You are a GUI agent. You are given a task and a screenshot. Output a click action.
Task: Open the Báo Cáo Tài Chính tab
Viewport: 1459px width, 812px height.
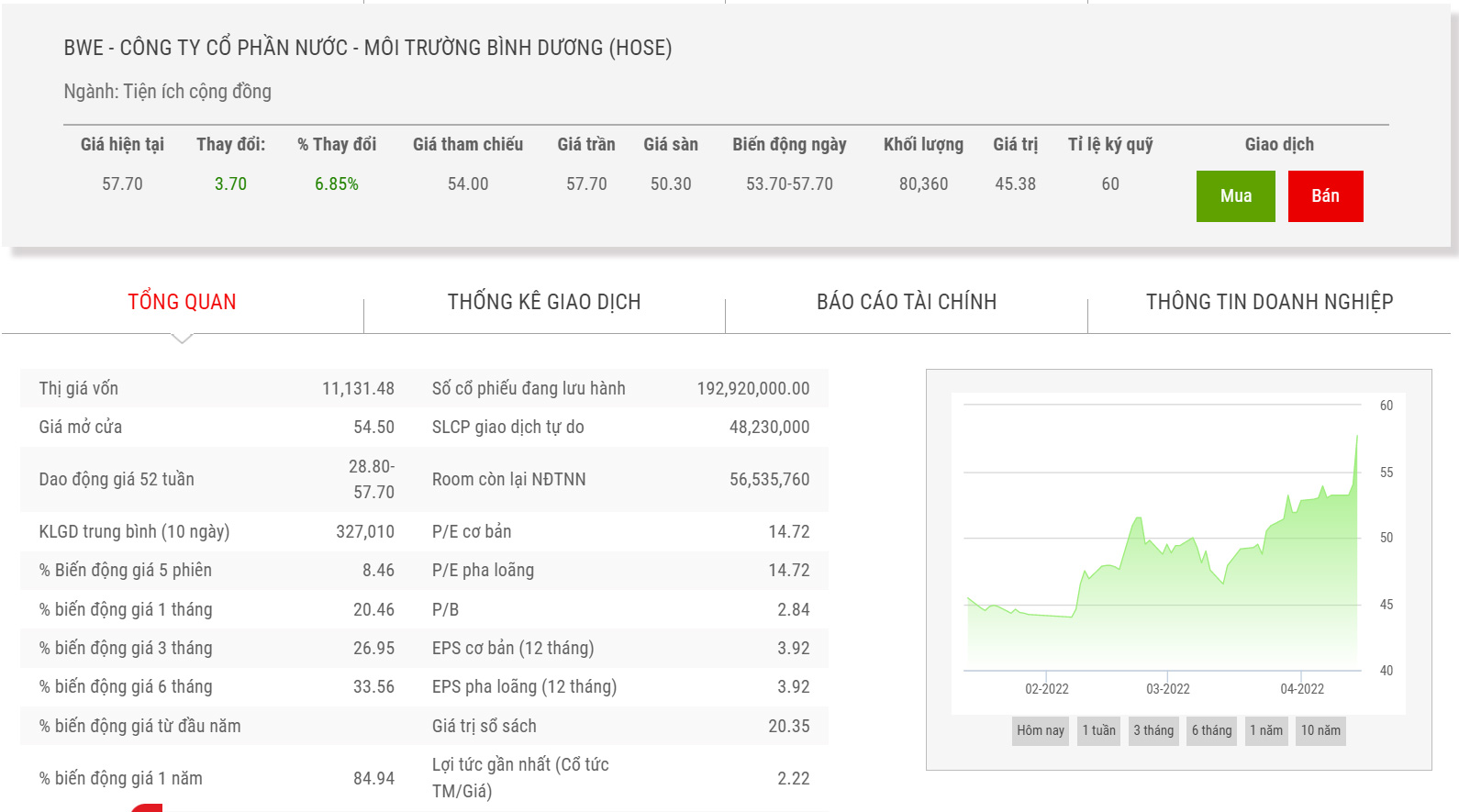click(x=907, y=302)
